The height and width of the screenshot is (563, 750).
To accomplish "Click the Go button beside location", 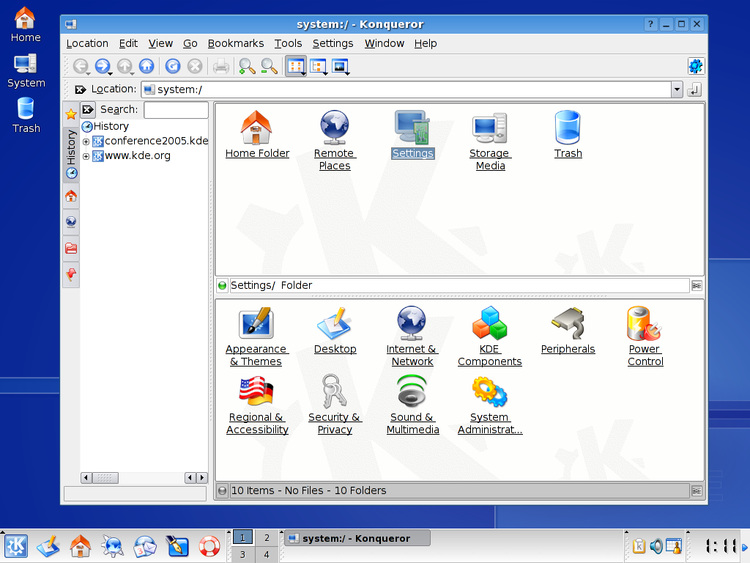I will (695, 89).
